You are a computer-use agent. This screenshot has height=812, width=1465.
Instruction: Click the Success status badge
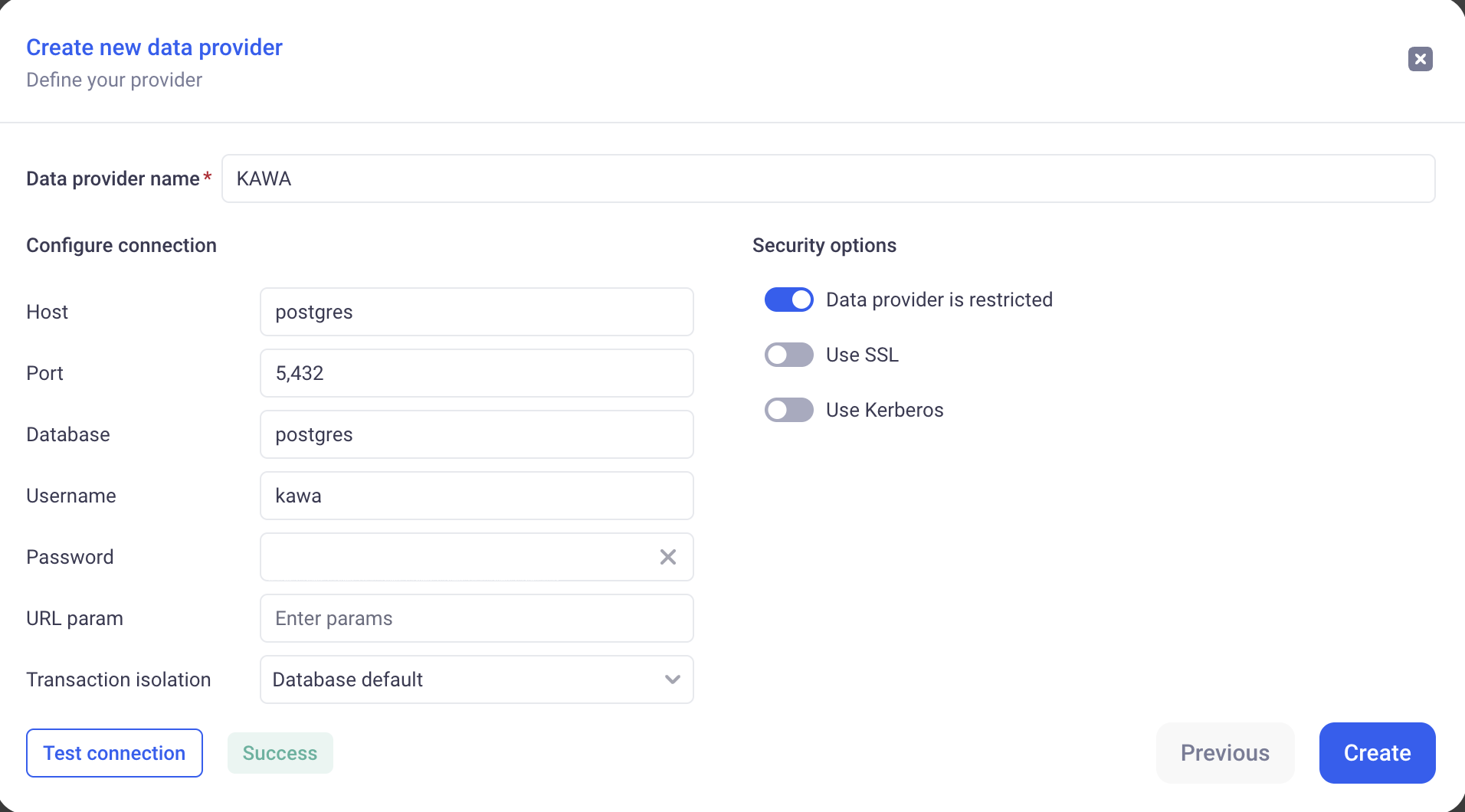(x=280, y=753)
